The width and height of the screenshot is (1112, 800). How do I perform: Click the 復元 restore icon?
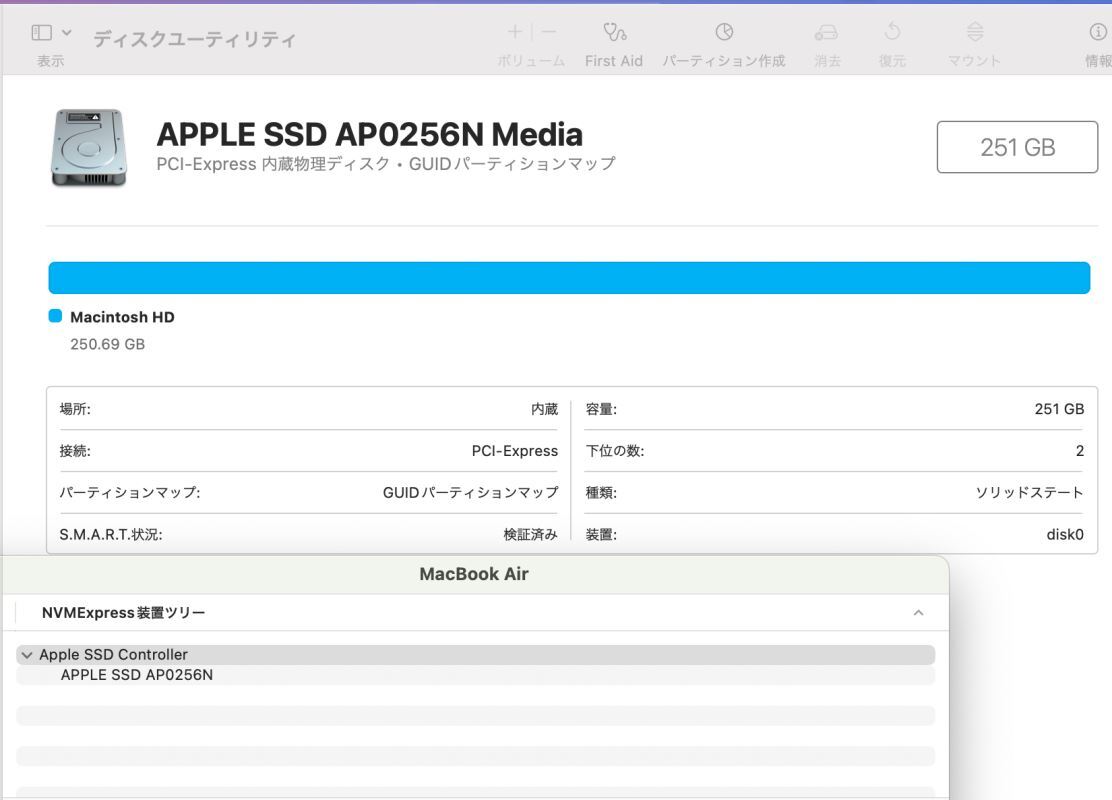pos(892,32)
